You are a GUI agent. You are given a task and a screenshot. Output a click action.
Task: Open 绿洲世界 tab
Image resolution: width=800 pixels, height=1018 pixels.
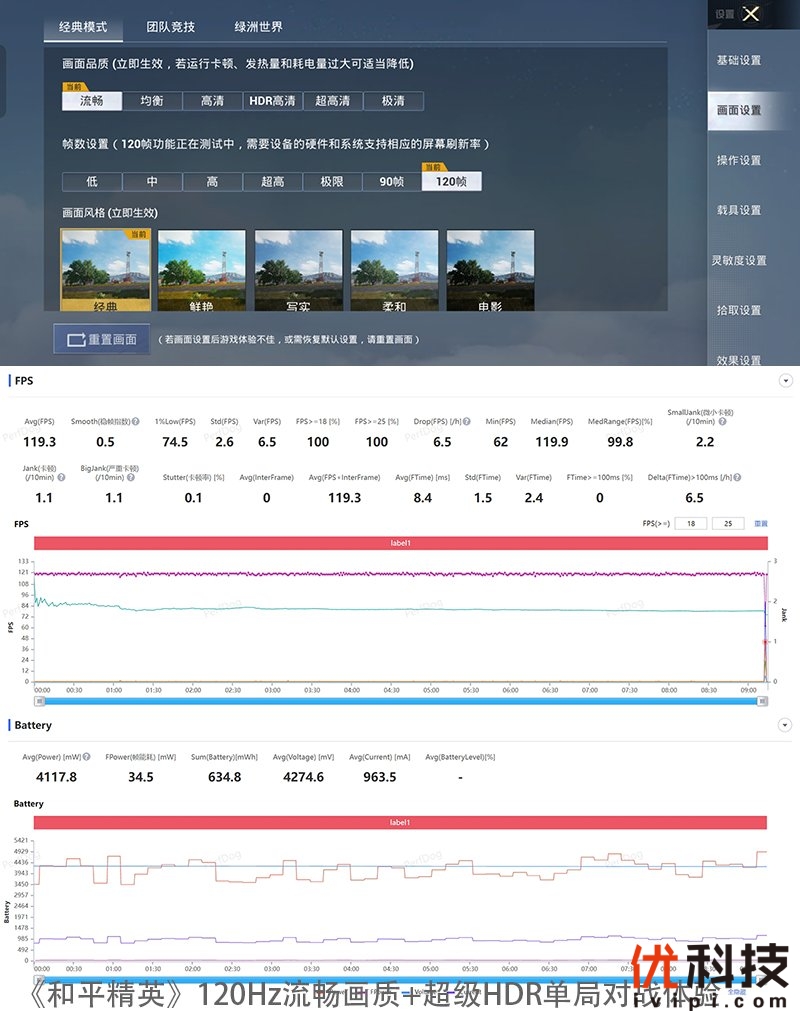259,27
